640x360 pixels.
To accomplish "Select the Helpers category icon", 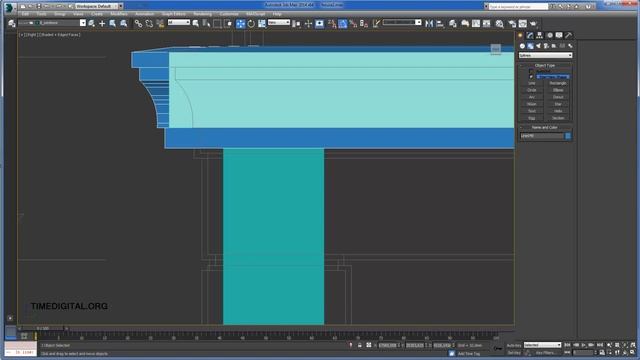I will pos(554,46).
